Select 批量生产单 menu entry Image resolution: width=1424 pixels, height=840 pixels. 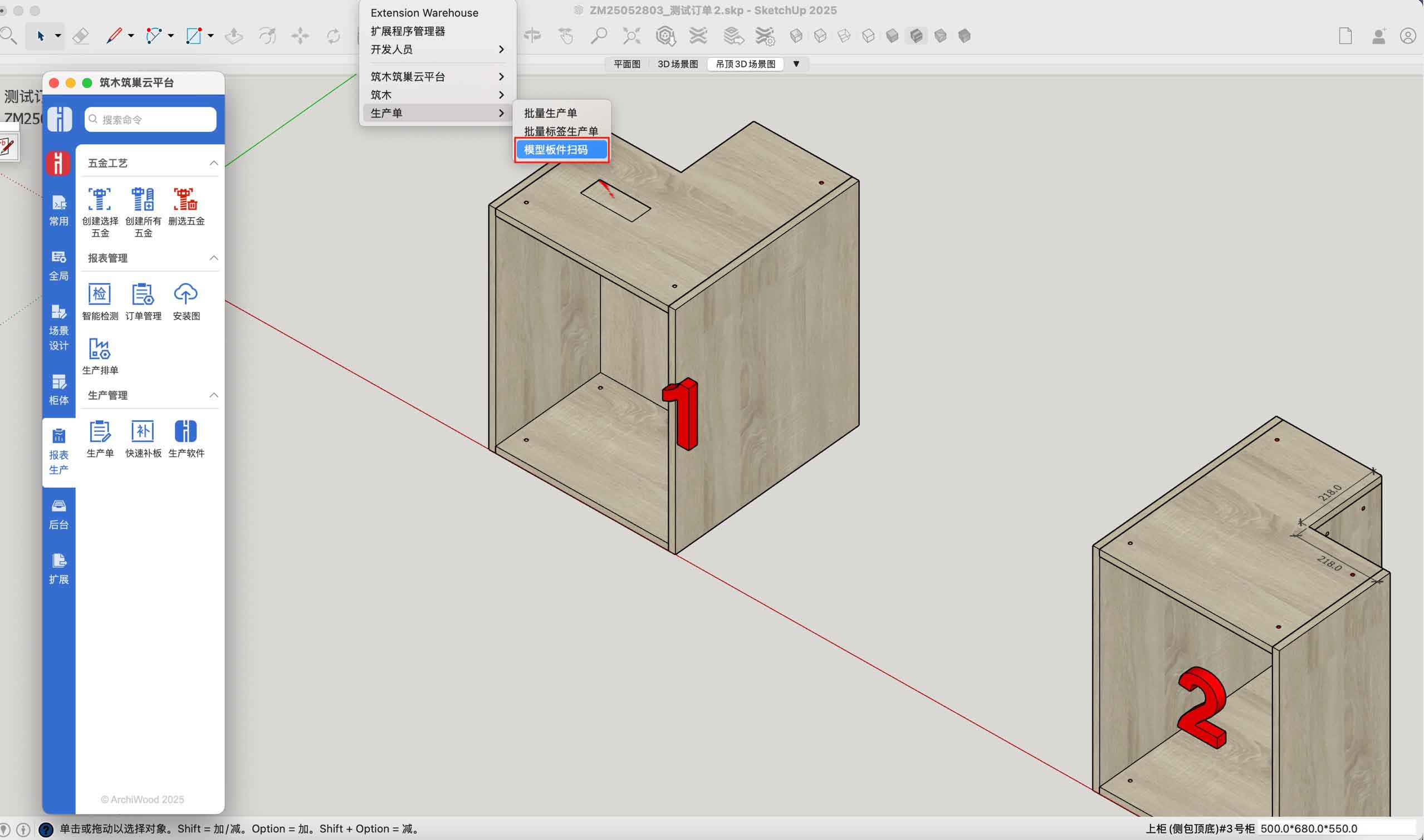pos(550,113)
